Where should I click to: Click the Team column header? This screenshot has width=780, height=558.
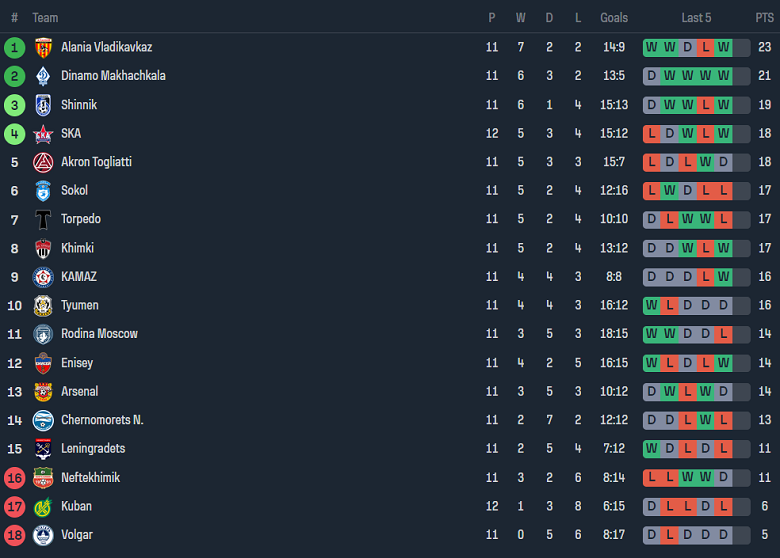(45, 17)
